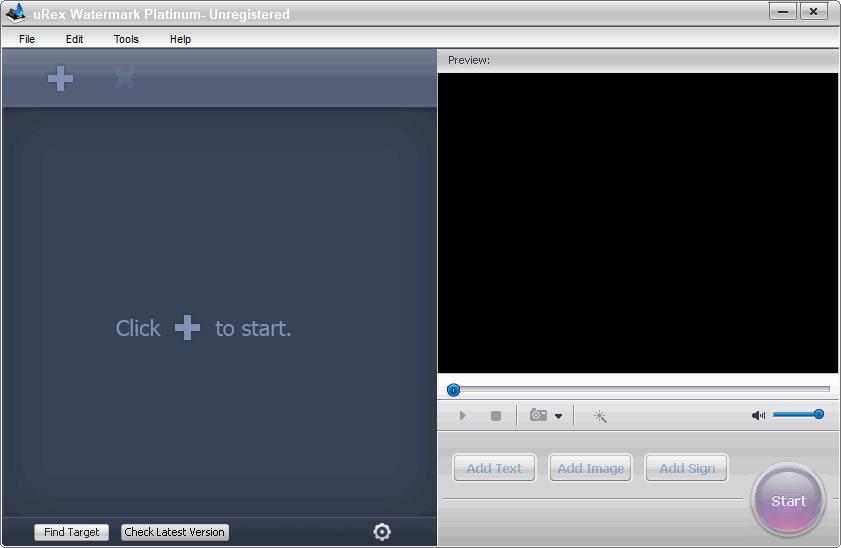Open settings via the gear icon
Screen dimensions: 841x548
(381, 532)
